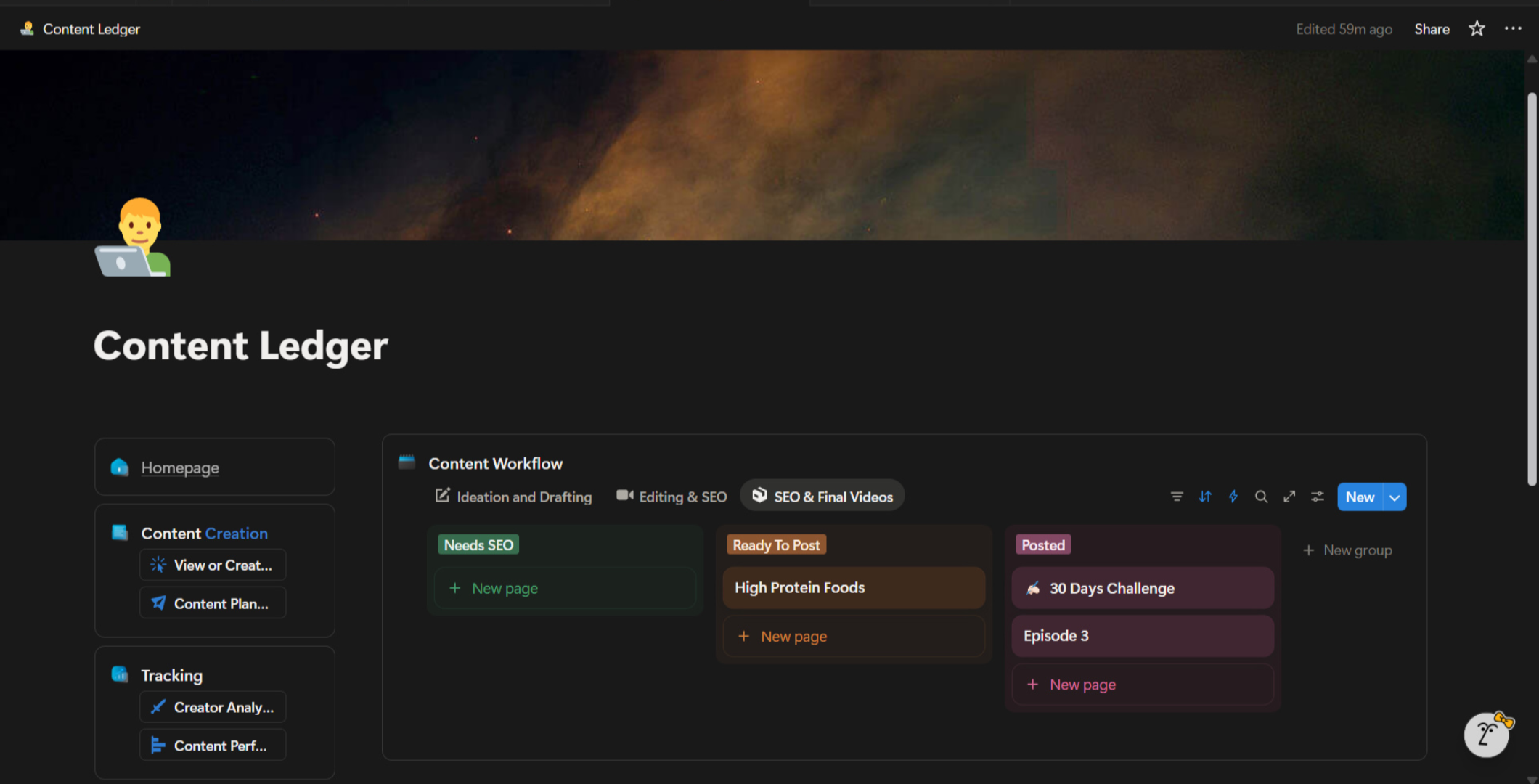Open view settings sliders icon
This screenshot has width=1539, height=784.
pyautogui.click(x=1317, y=497)
